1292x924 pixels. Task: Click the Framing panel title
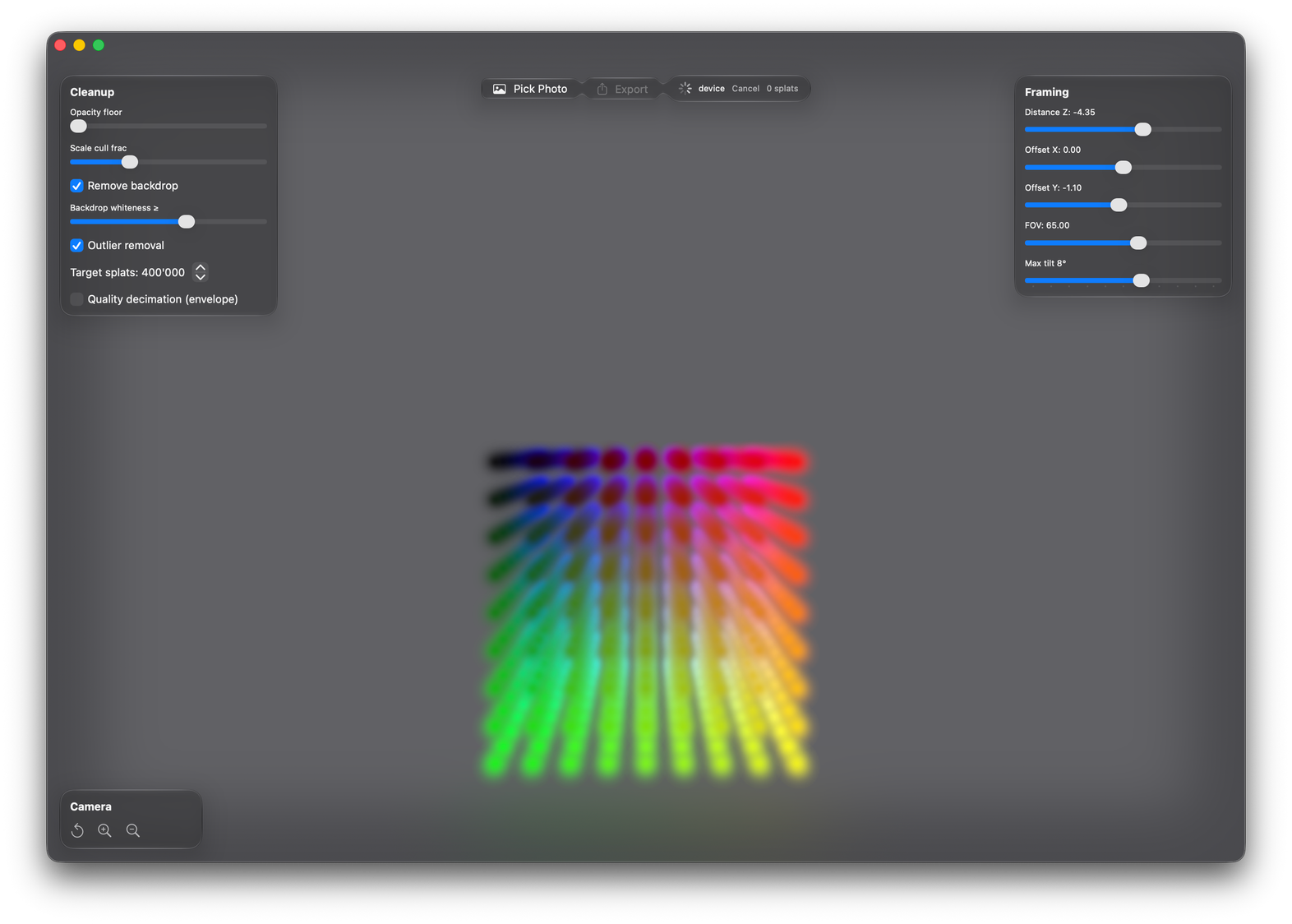[1046, 92]
